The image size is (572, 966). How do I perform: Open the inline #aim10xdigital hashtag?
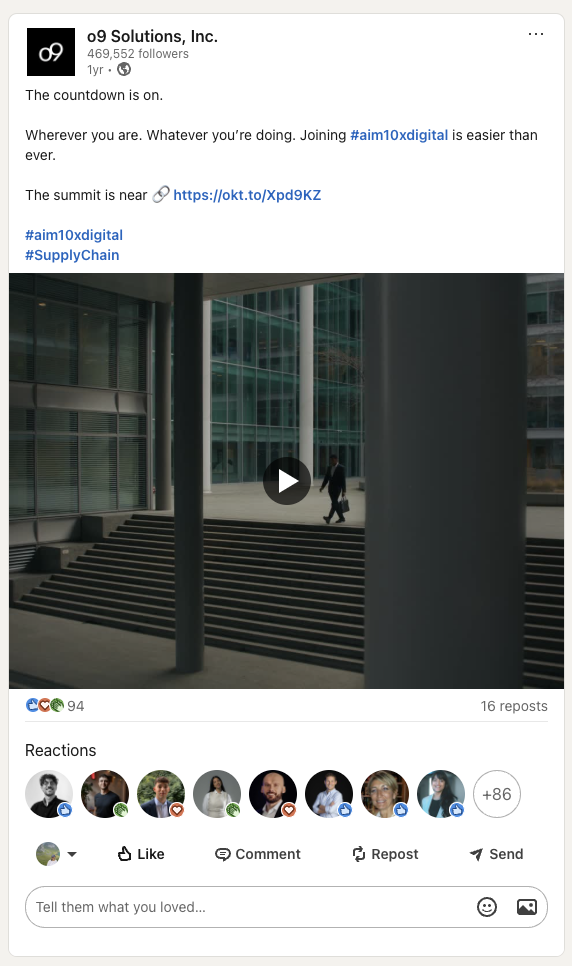399,135
